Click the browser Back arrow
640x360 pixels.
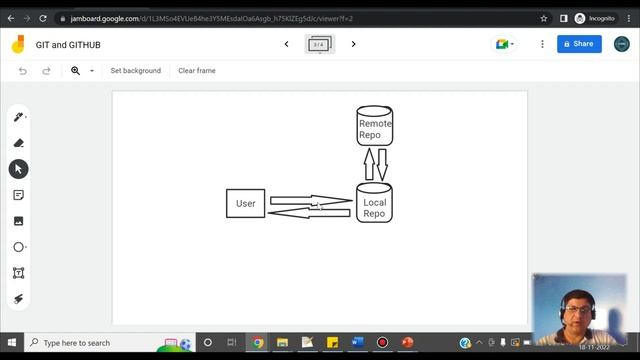[11, 18]
